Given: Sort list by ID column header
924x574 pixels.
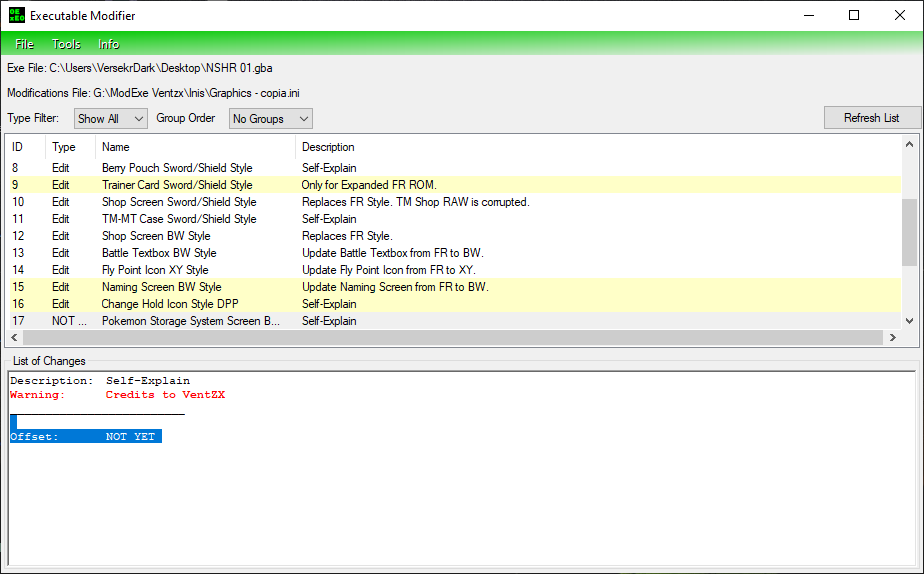Looking at the screenshot, I should [x=25, y=147].
